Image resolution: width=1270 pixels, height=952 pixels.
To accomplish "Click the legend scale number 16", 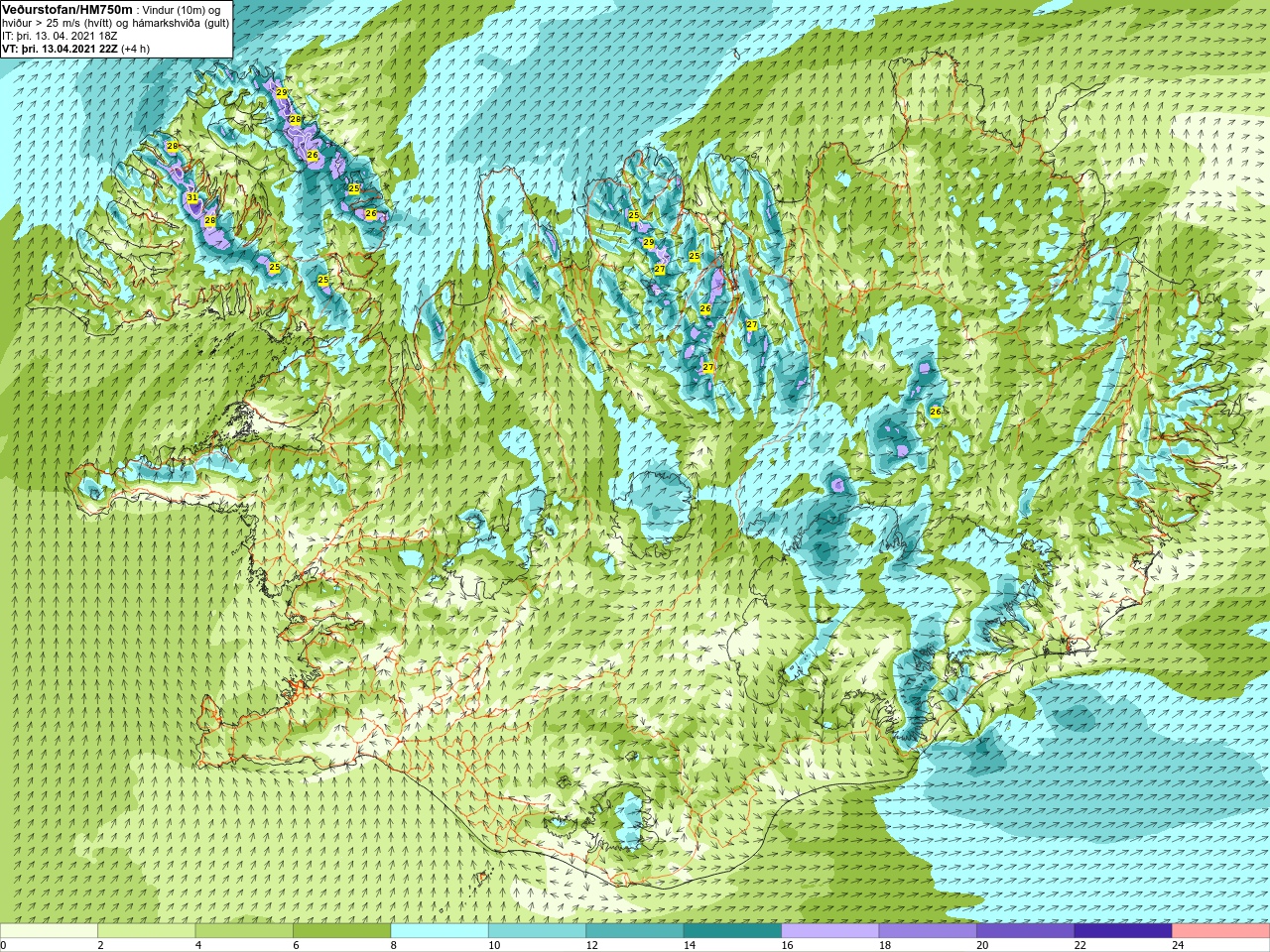I will (x=787, y=945).
